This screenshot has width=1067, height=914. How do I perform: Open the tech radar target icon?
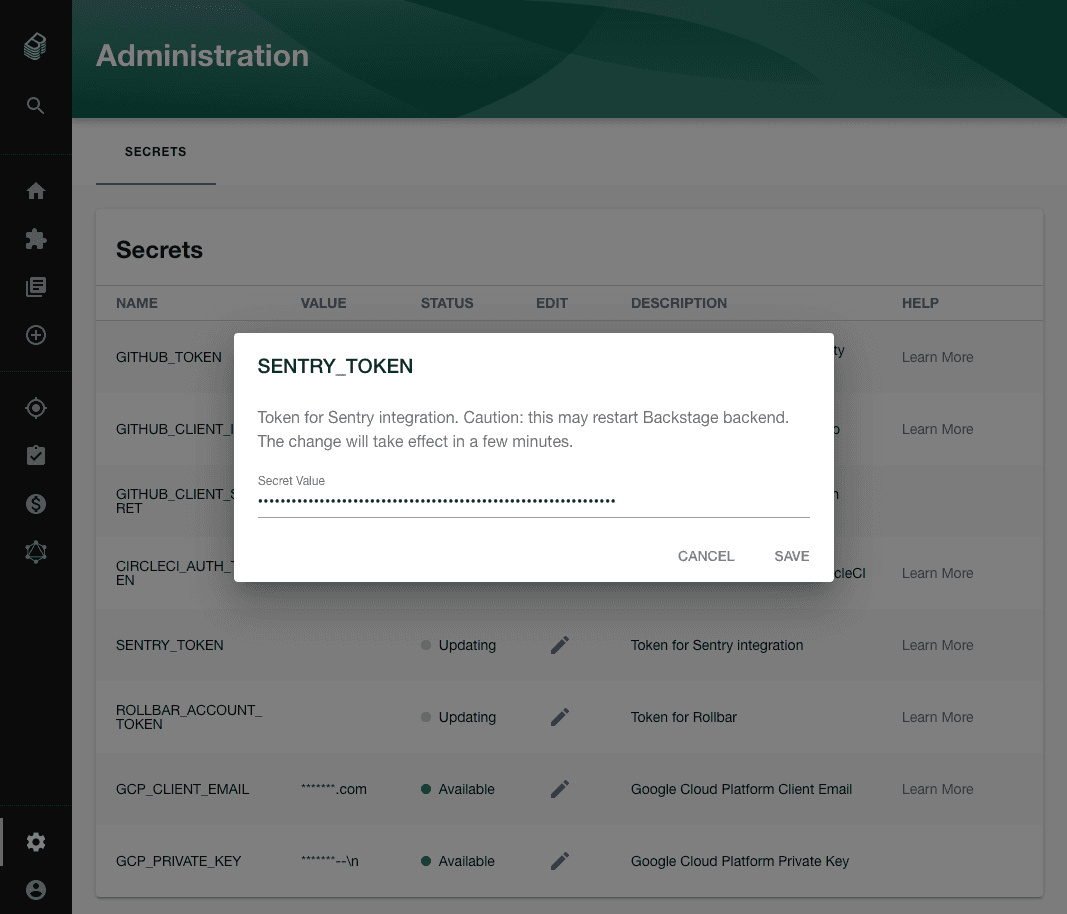(35, 408)
